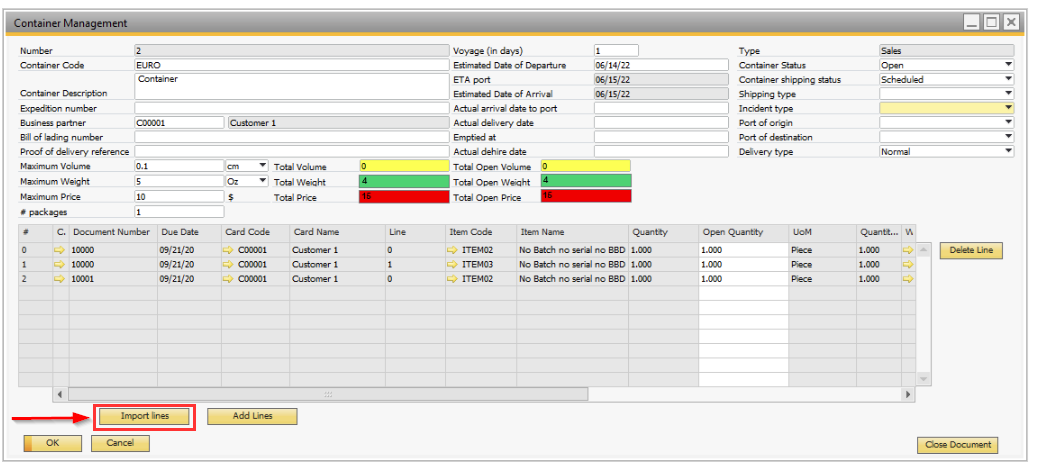Open link arrow next to ITEM02 in row 2

pos(453,280)
